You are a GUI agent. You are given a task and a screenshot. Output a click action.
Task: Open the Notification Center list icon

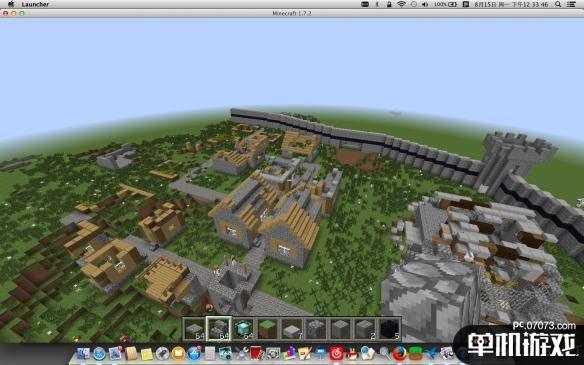tap(571, 4)
